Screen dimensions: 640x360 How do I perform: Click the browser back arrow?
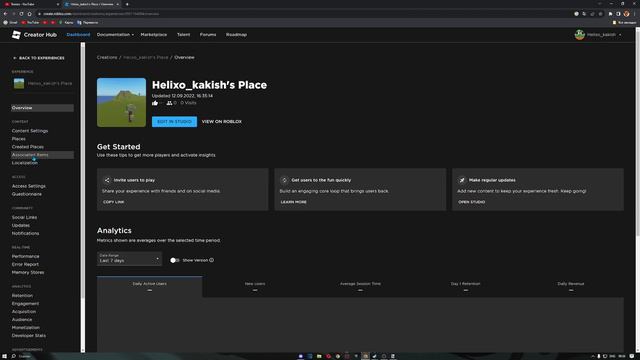point(5,13)
